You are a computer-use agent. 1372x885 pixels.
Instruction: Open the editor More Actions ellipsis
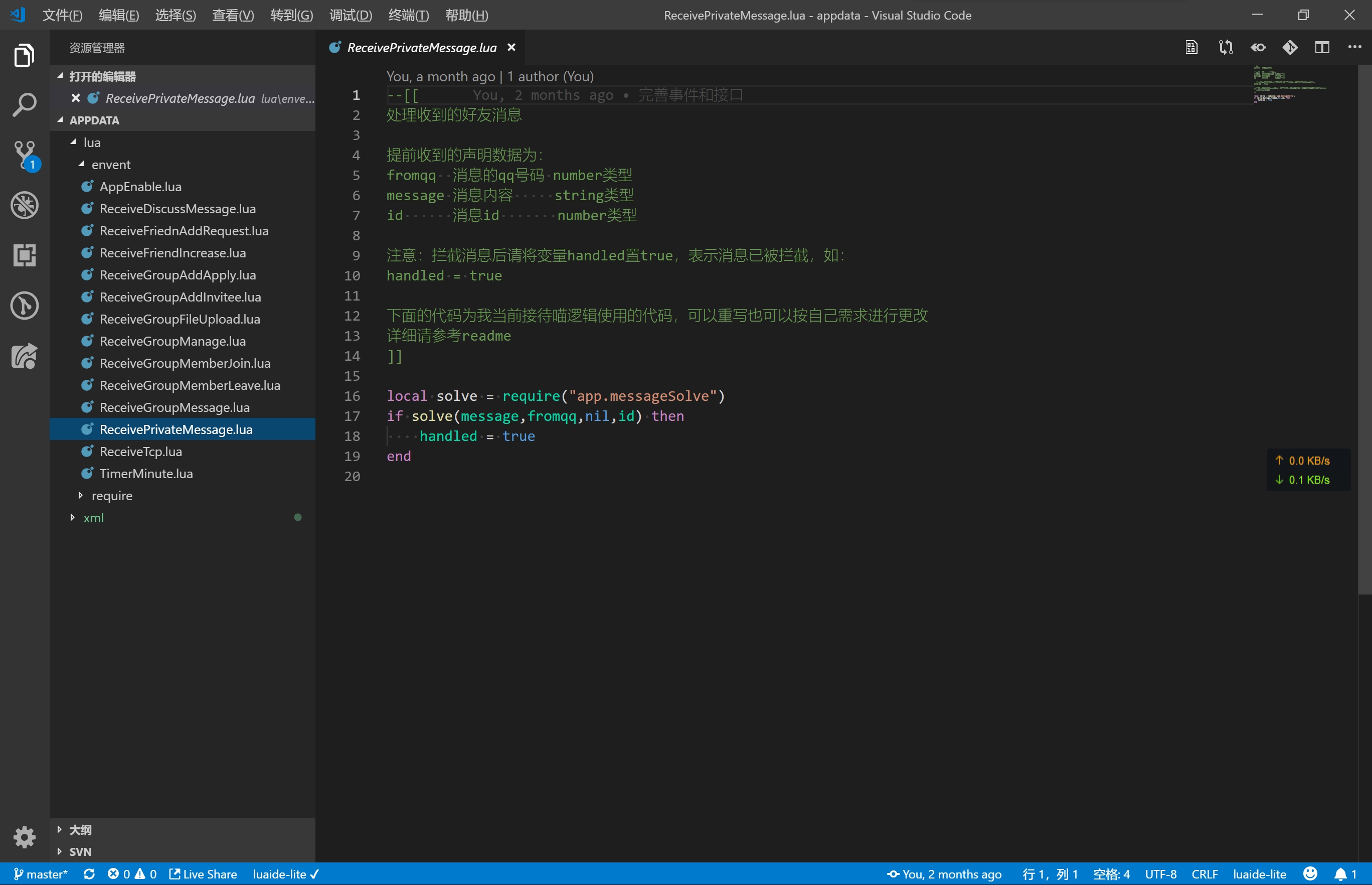(x=1355, y=47)
